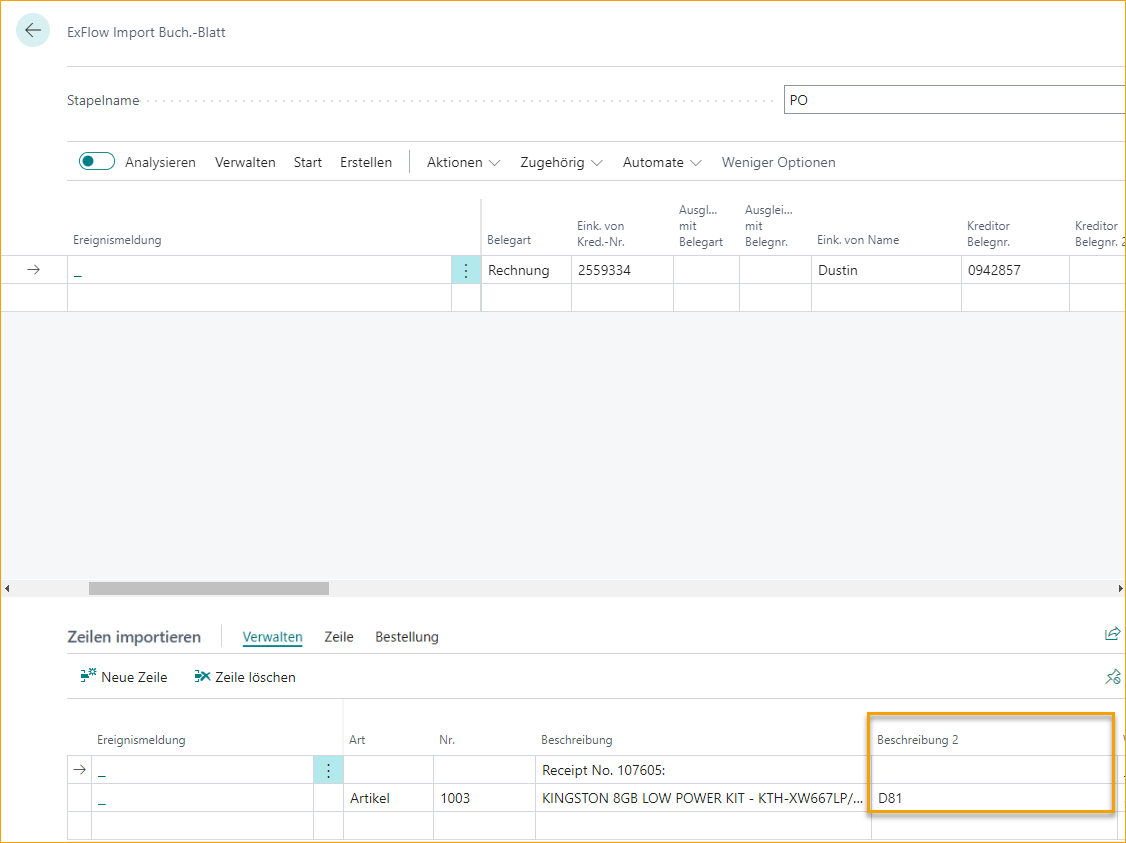
Task: Click the Neue Zeile icon
Action: coord(88,677)
